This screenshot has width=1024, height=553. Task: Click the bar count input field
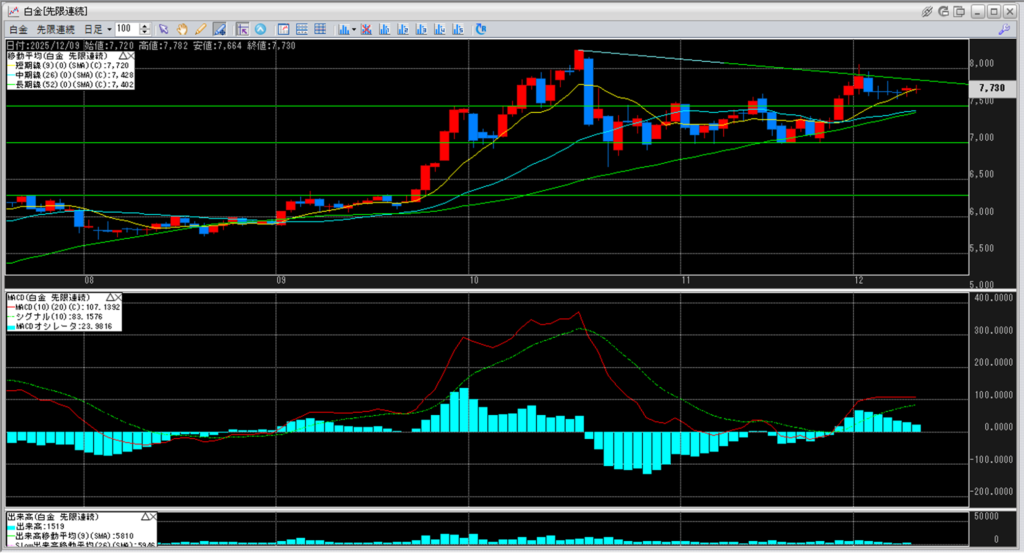click(x=127, y=29)
